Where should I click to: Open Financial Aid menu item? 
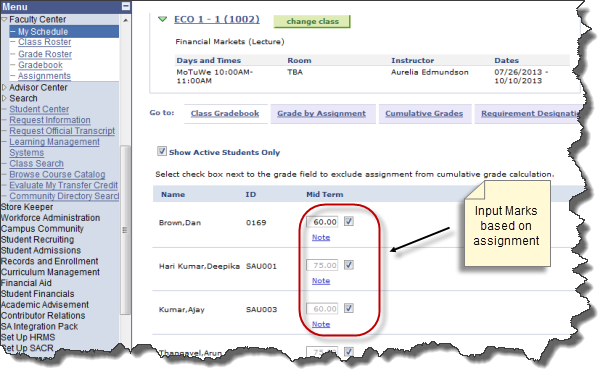click(26, 283)
